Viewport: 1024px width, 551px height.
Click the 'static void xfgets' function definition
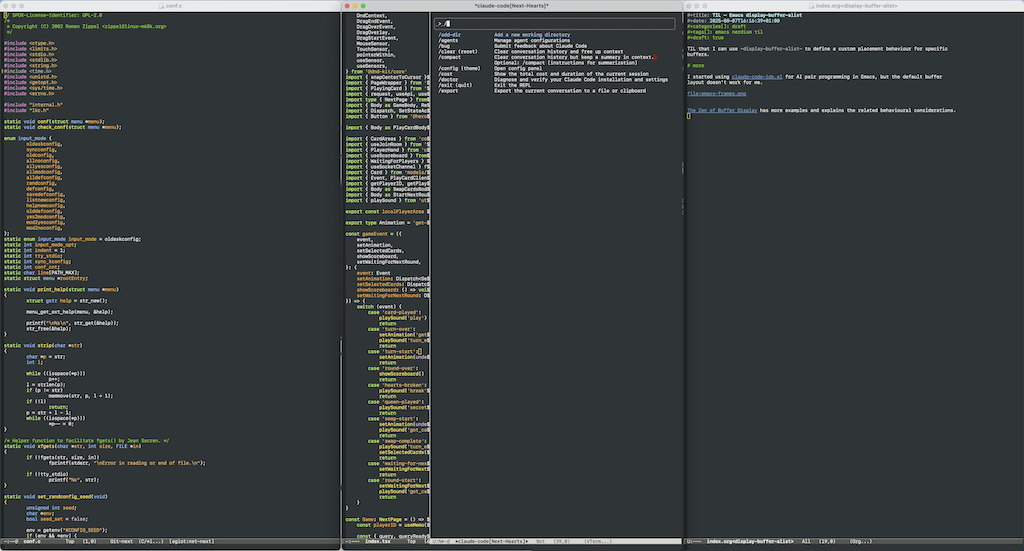pos(72,447)
